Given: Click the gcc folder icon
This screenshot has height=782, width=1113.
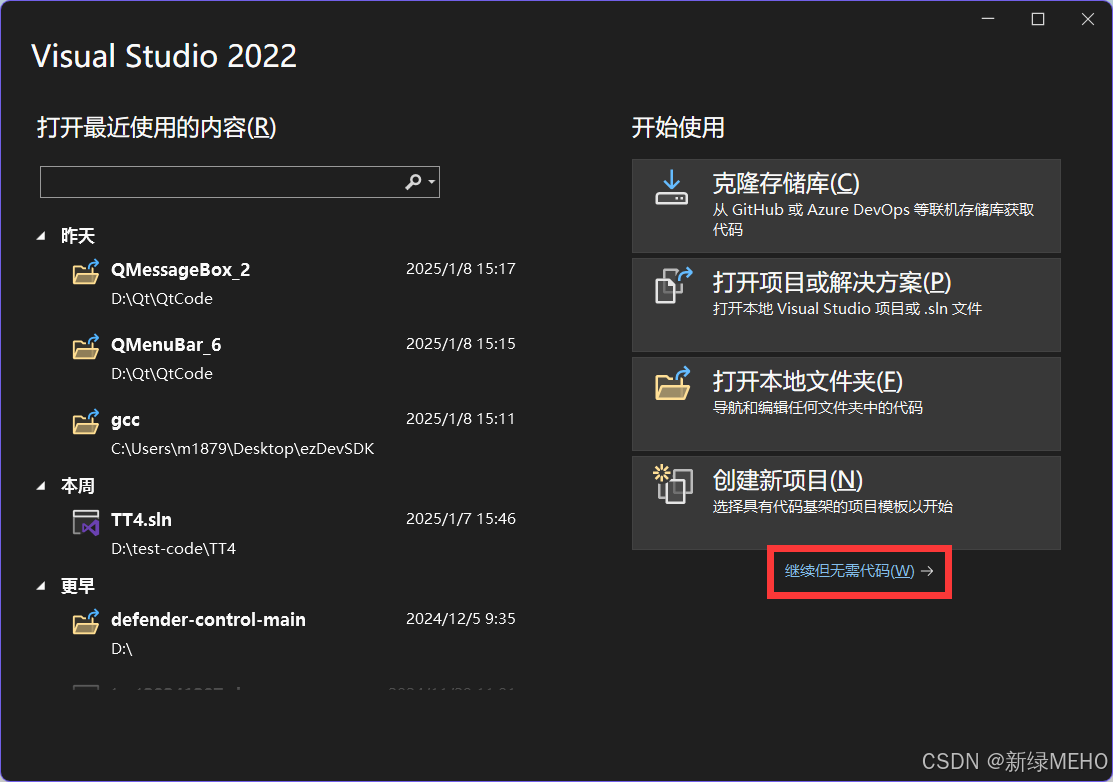Looking at the screenshot, I should click(x=86, y=422).
